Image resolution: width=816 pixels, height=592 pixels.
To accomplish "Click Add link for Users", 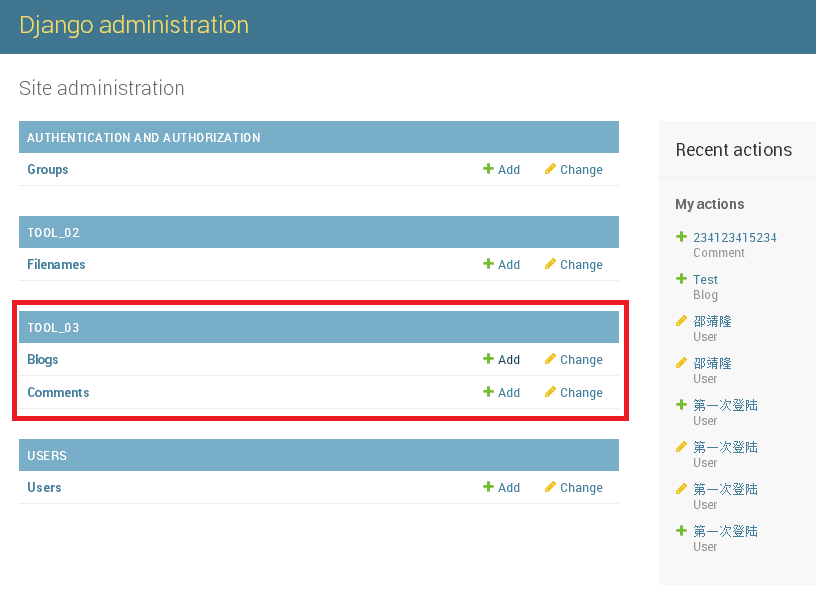I will coord(509,487).
